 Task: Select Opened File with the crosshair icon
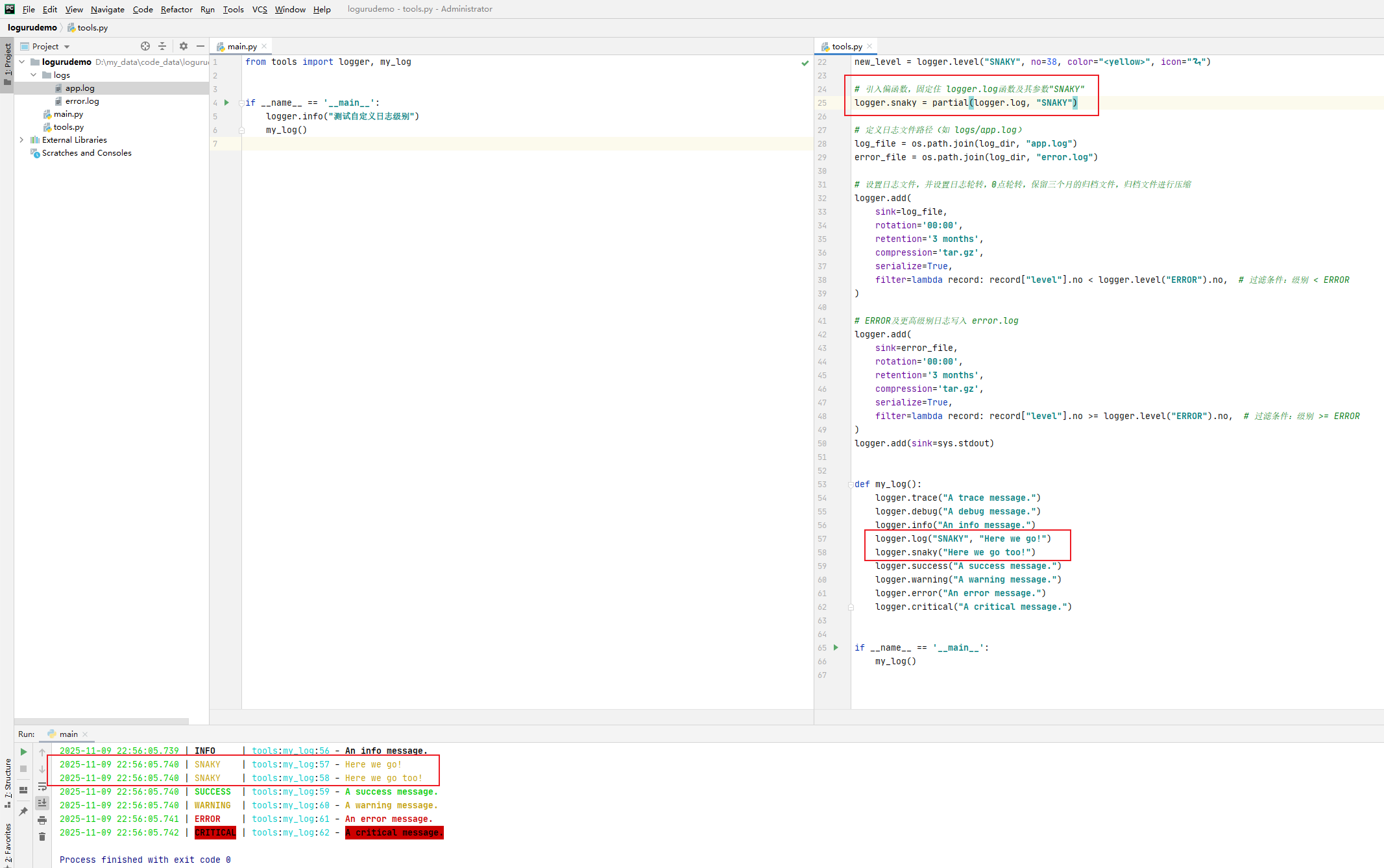(145, 46)
